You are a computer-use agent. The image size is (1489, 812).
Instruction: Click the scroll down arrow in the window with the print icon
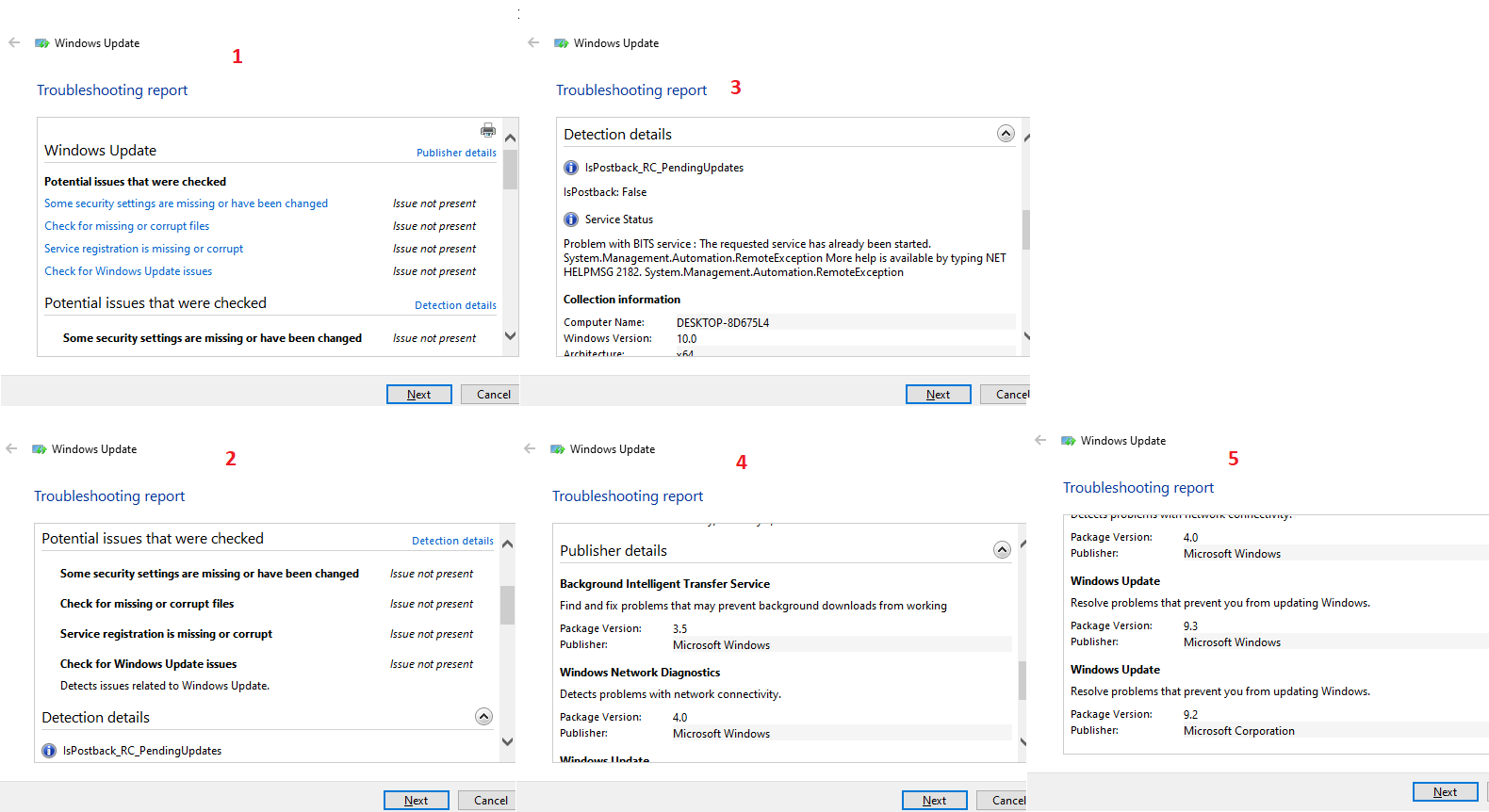(510, 335)
